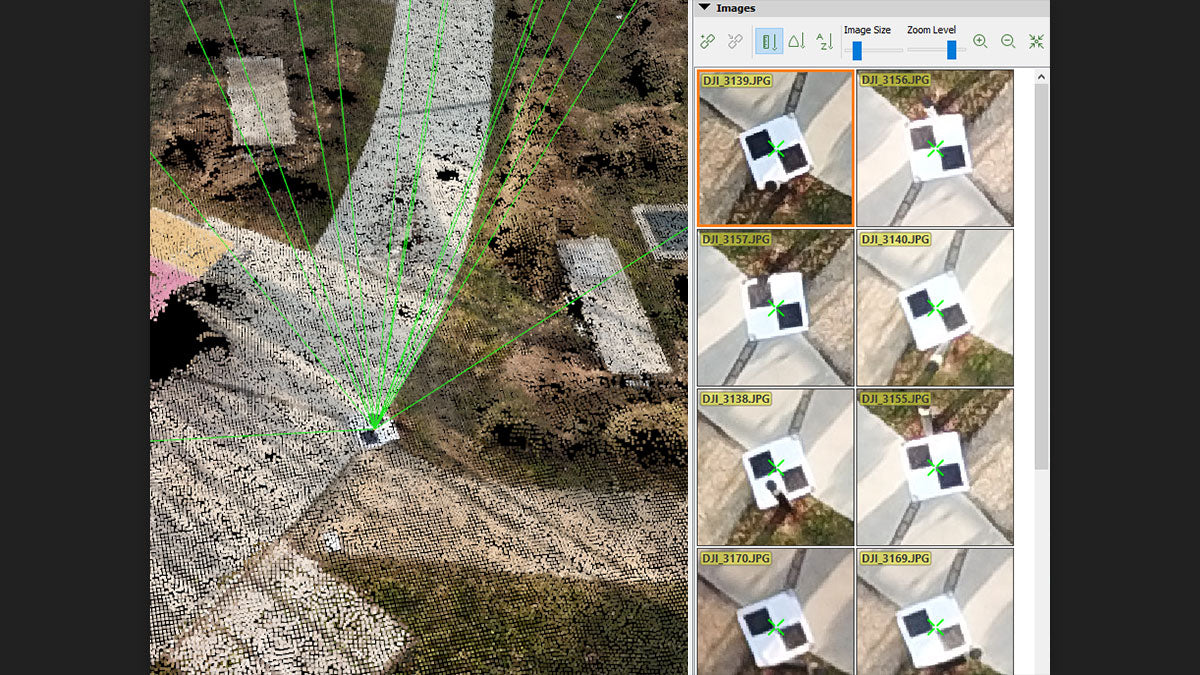The width and height of the screenshot is (1200, 675).
Task: Click the Zoom Level slider handle
Action: tap(951, 47)
